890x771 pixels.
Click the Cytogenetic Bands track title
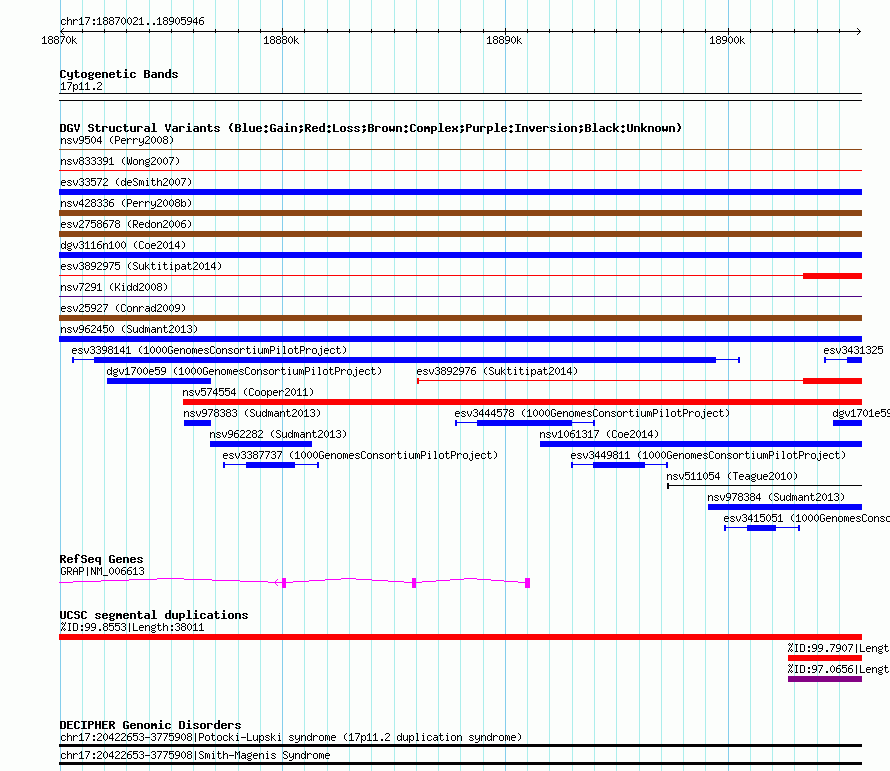119,74
